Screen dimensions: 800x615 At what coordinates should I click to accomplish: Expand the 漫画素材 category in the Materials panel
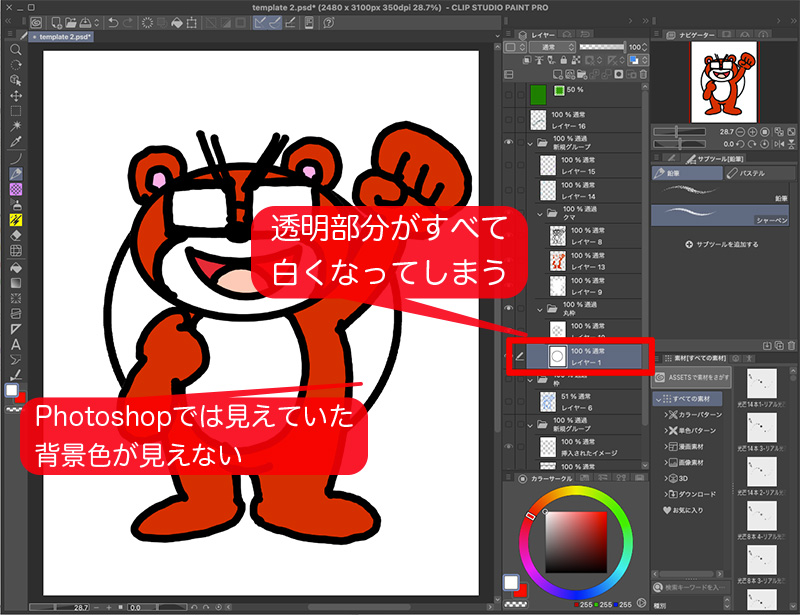[x=667, y=446]
